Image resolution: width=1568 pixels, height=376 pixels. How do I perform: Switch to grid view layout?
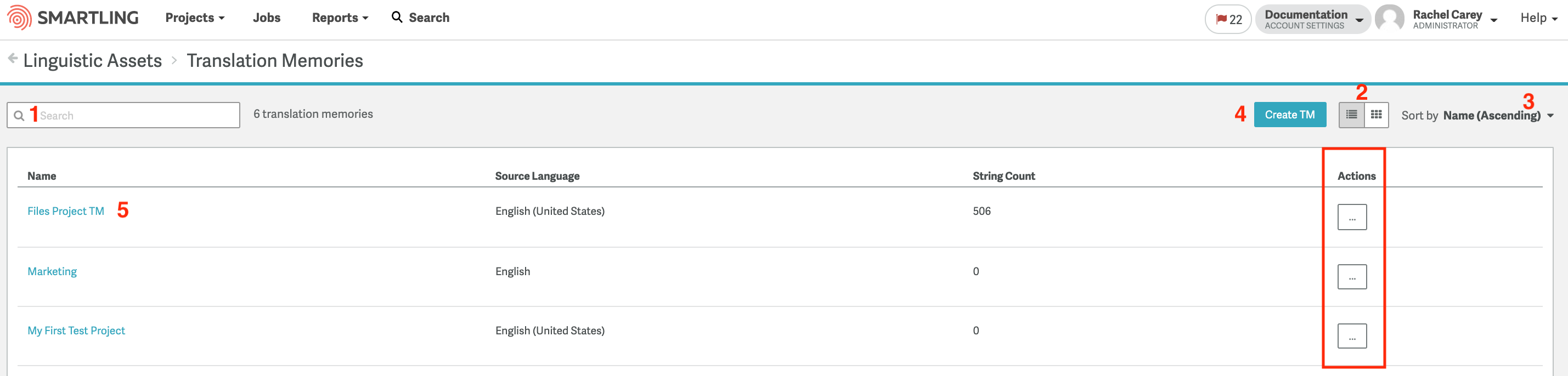point(1377,115)
